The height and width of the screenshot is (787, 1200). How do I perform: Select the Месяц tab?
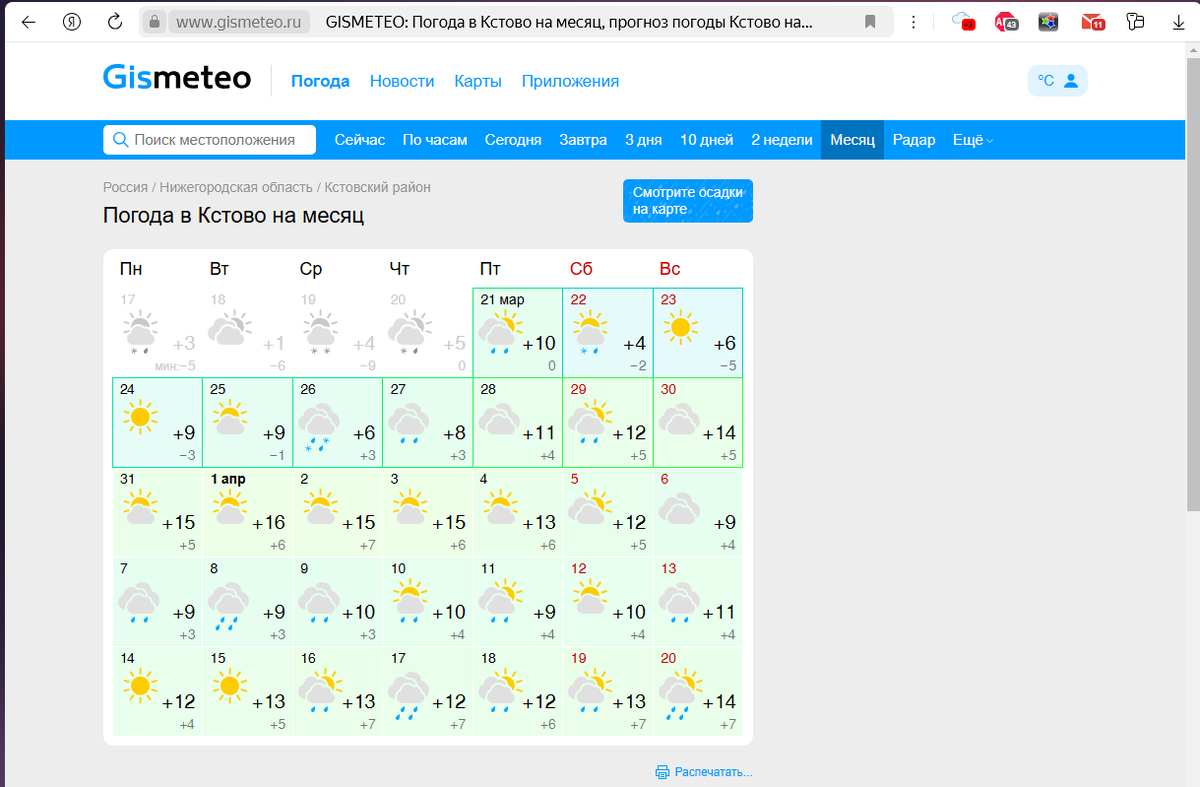point(852,140)
